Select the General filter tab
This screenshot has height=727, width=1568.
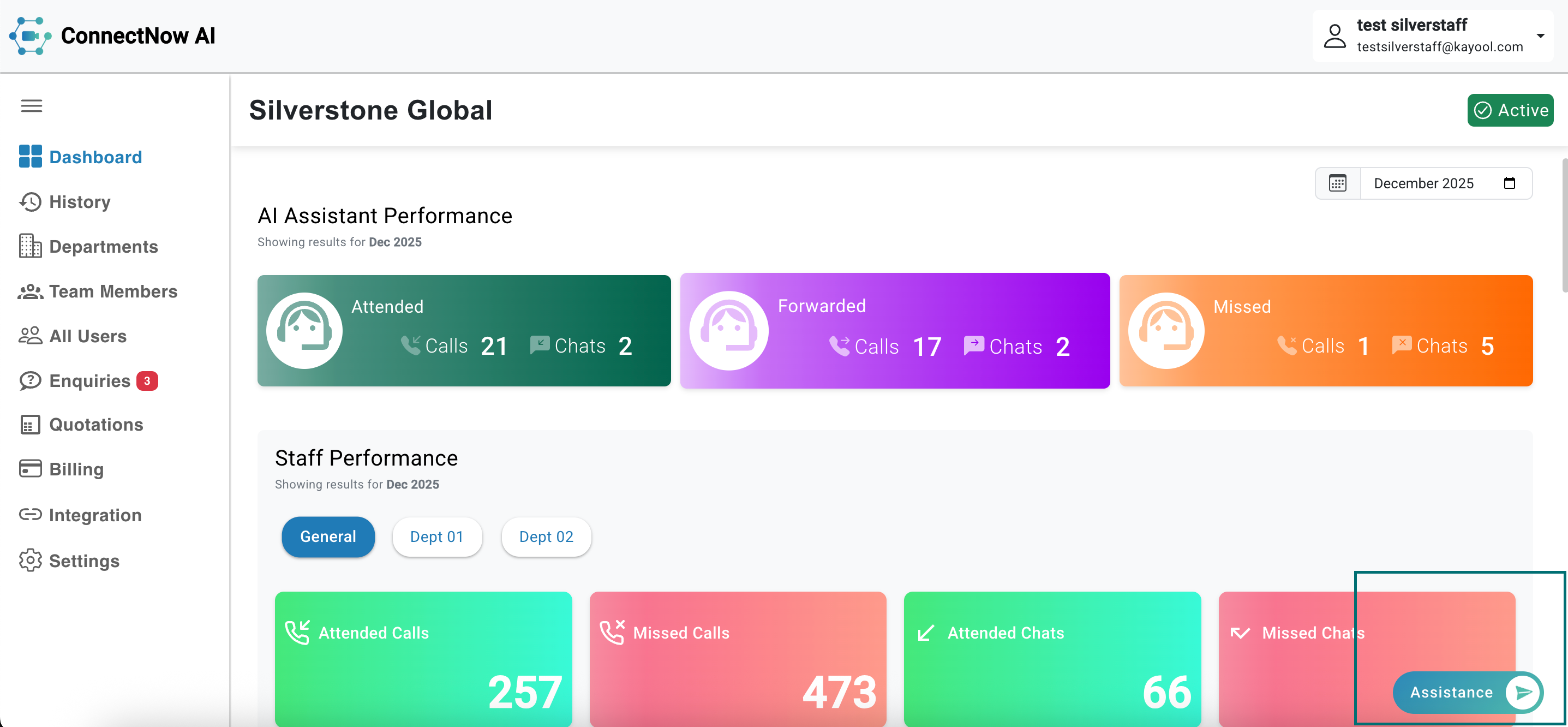327,537
